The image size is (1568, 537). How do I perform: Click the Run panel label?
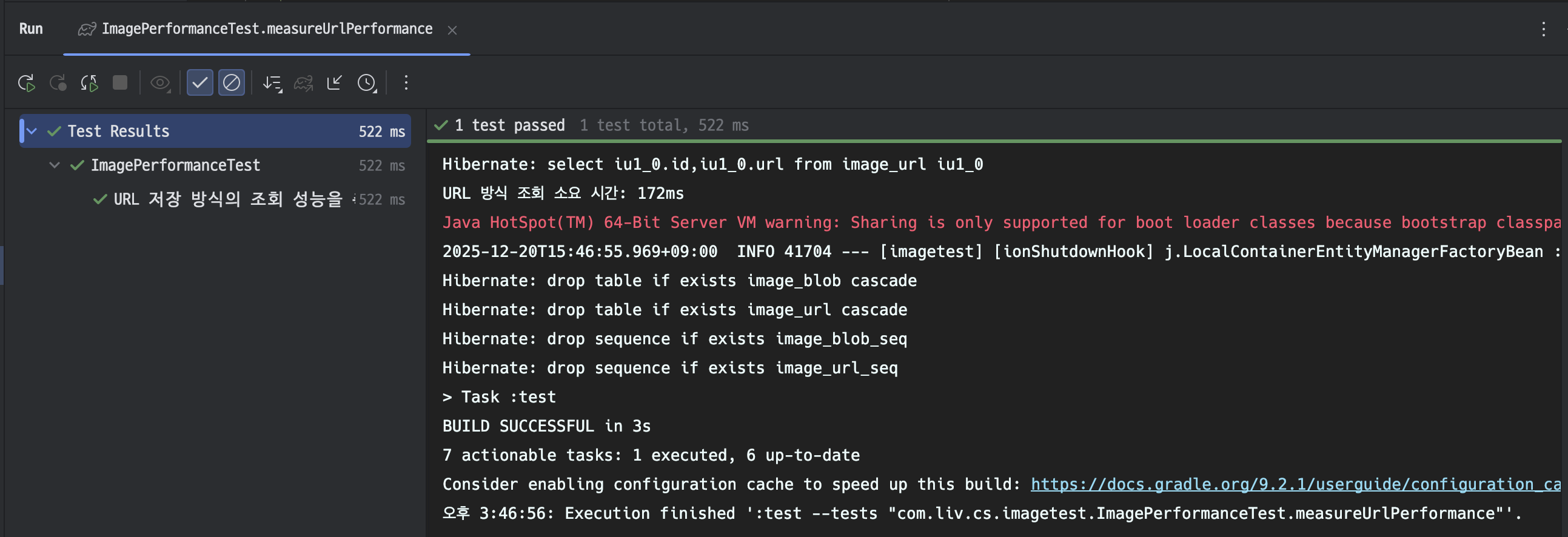pyautogui.click(x=31, y=29)
